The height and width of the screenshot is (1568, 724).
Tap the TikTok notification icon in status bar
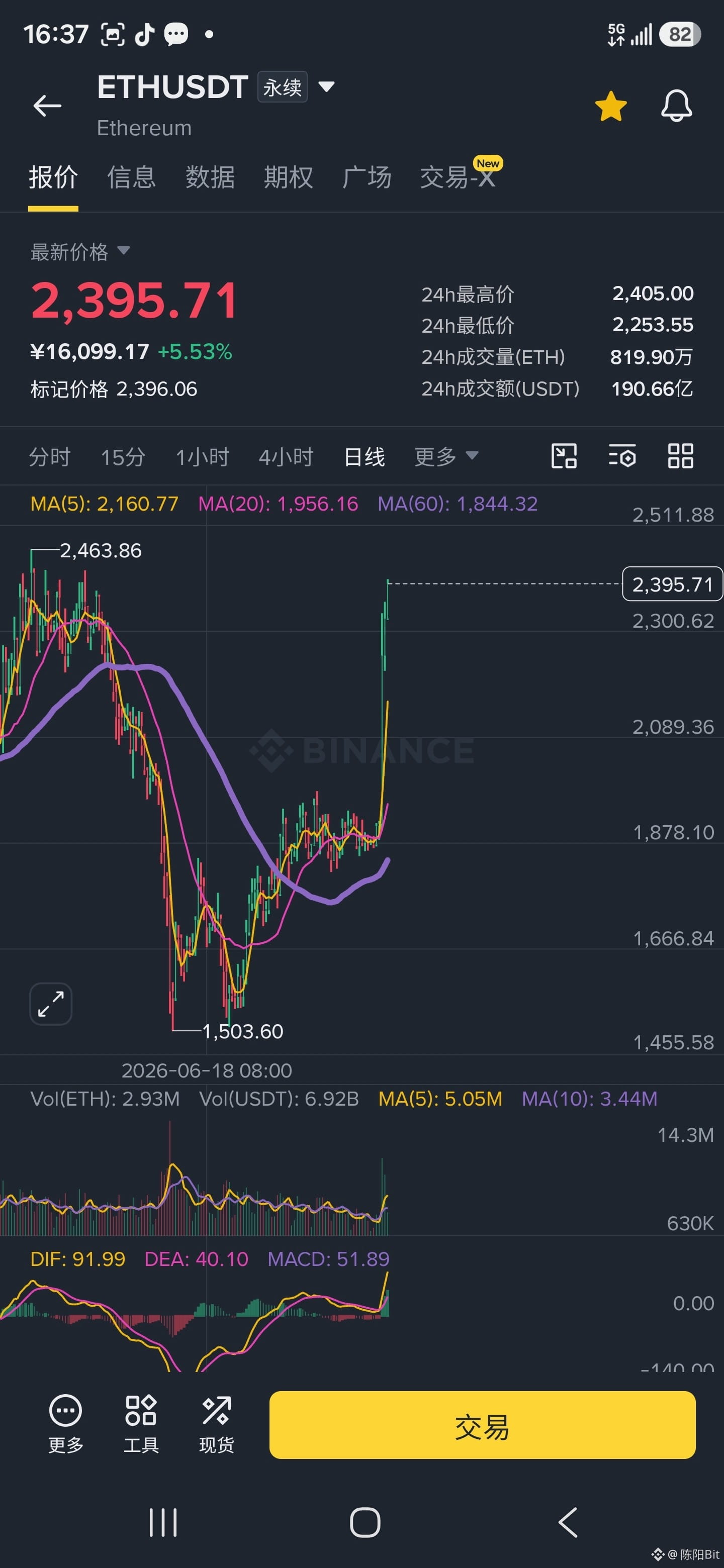point(144,34)
